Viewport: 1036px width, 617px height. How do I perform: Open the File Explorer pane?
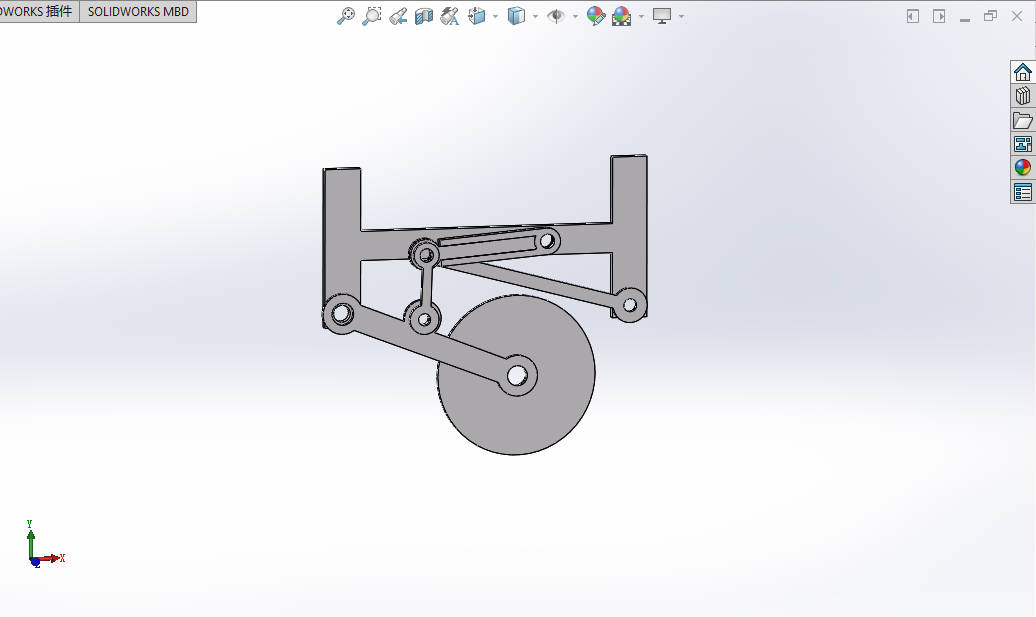(x=1023, y=120)
